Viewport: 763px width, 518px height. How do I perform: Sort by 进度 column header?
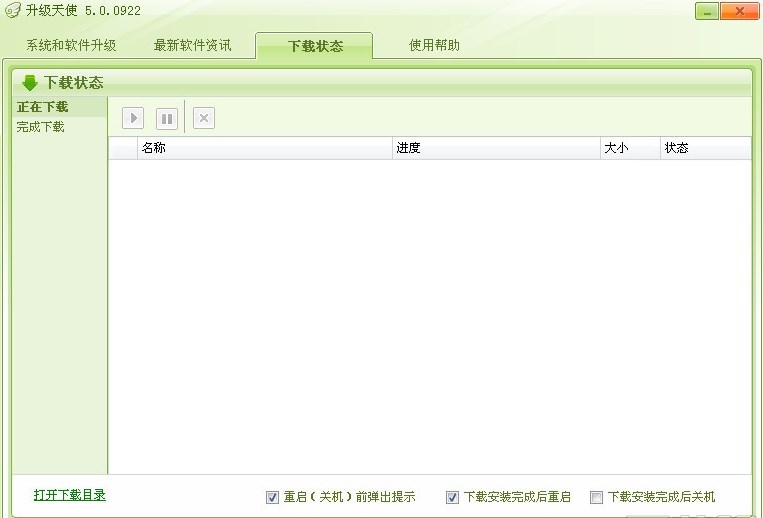pyautogui.click(x=496, y=148)
